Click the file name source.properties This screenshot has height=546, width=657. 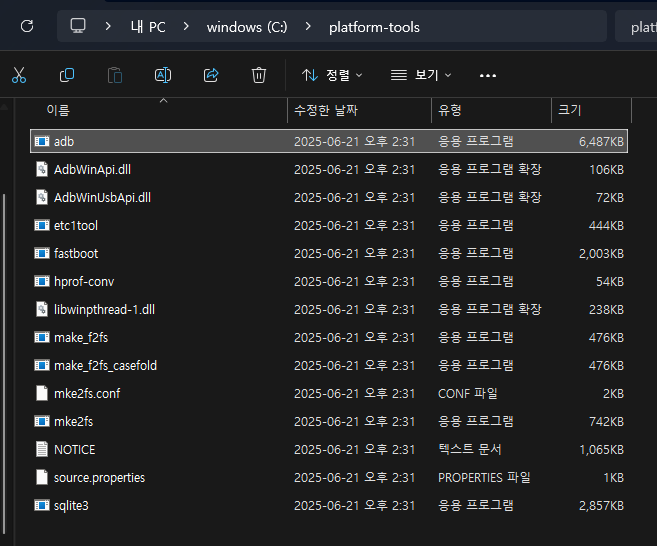point(99,477)
